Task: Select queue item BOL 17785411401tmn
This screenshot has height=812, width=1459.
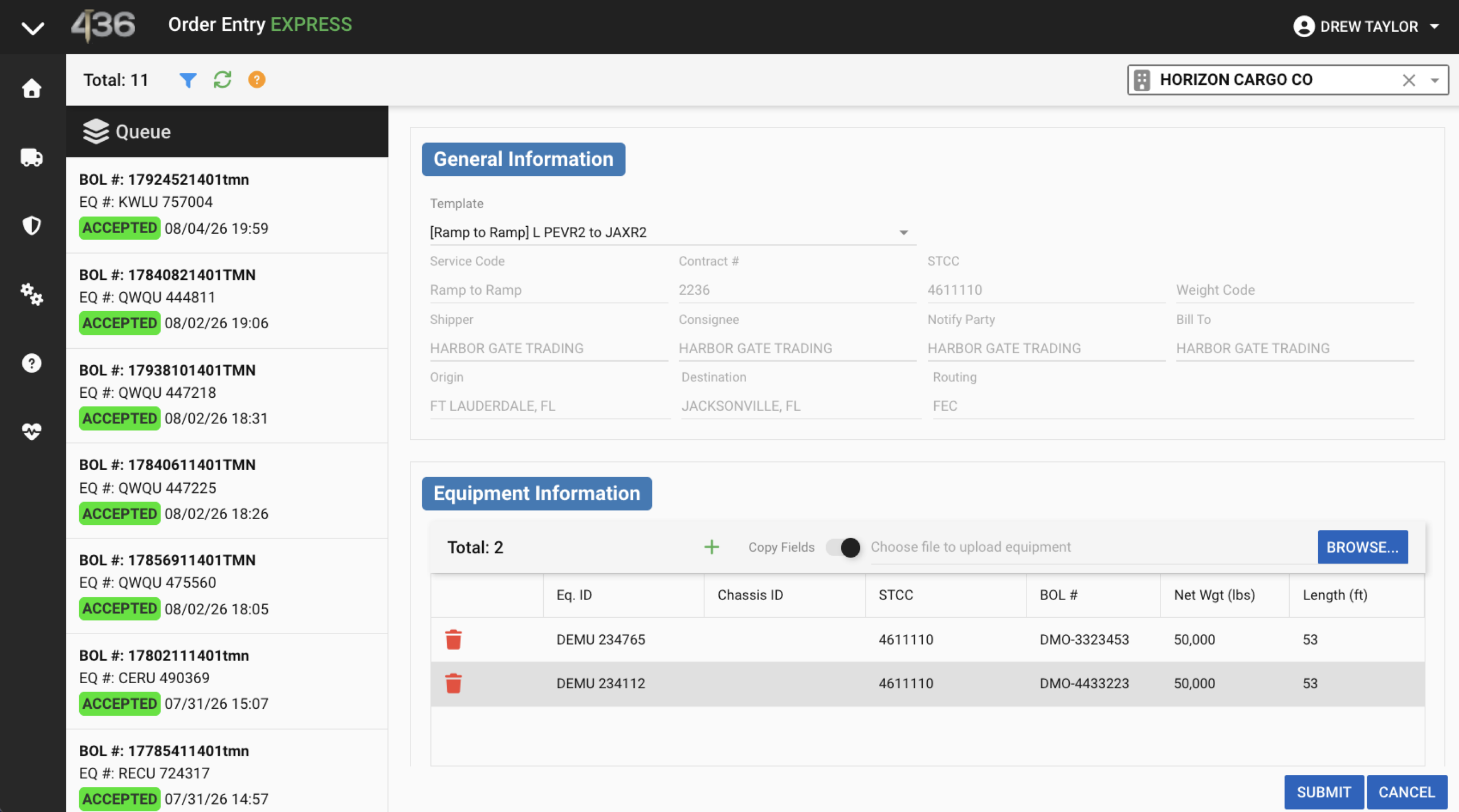Action: 227,770
